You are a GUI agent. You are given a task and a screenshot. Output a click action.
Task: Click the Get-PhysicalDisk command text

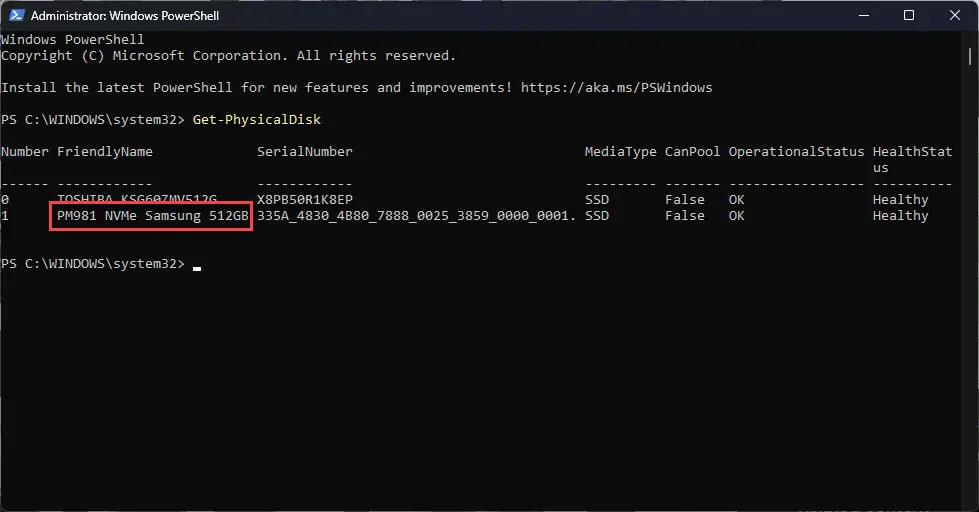pyautogui.click(x=257, y=119)
